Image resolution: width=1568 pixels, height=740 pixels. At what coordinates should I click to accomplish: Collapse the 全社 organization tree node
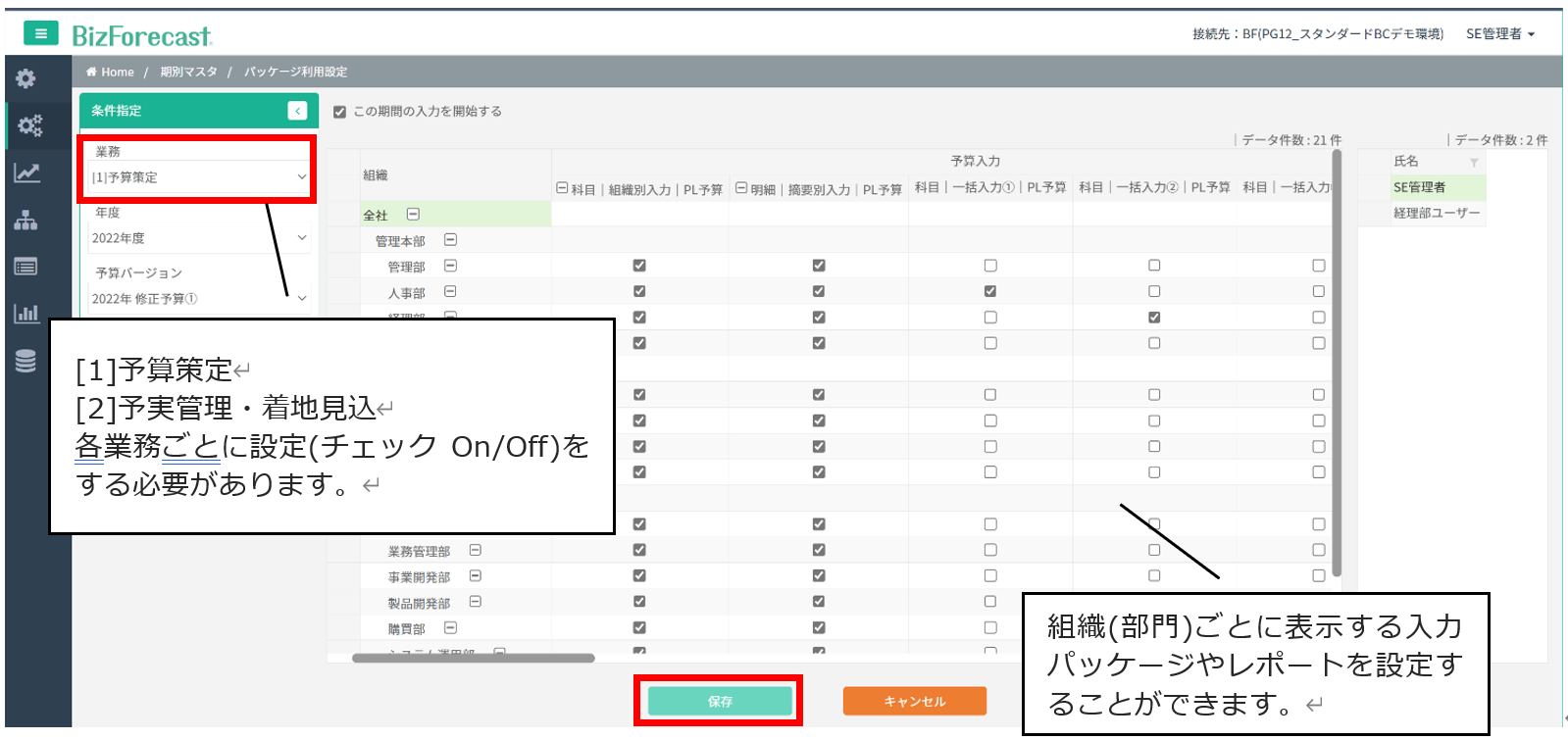413,215
